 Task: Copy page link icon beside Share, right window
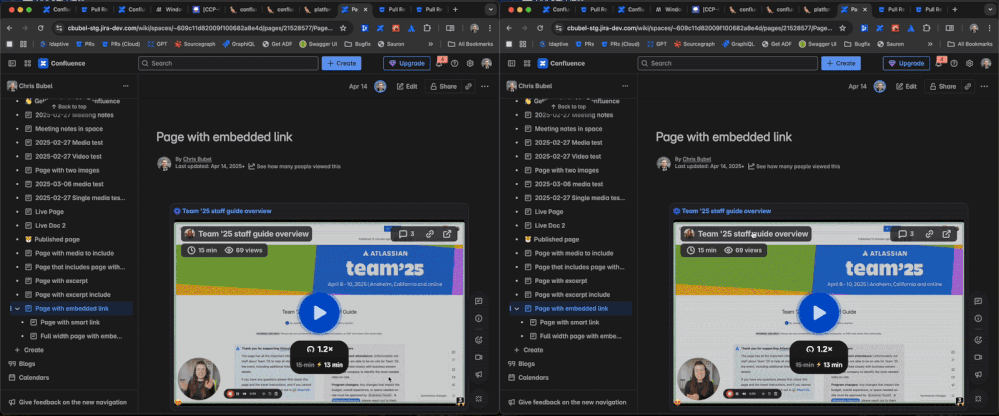[x=968, y=87]
